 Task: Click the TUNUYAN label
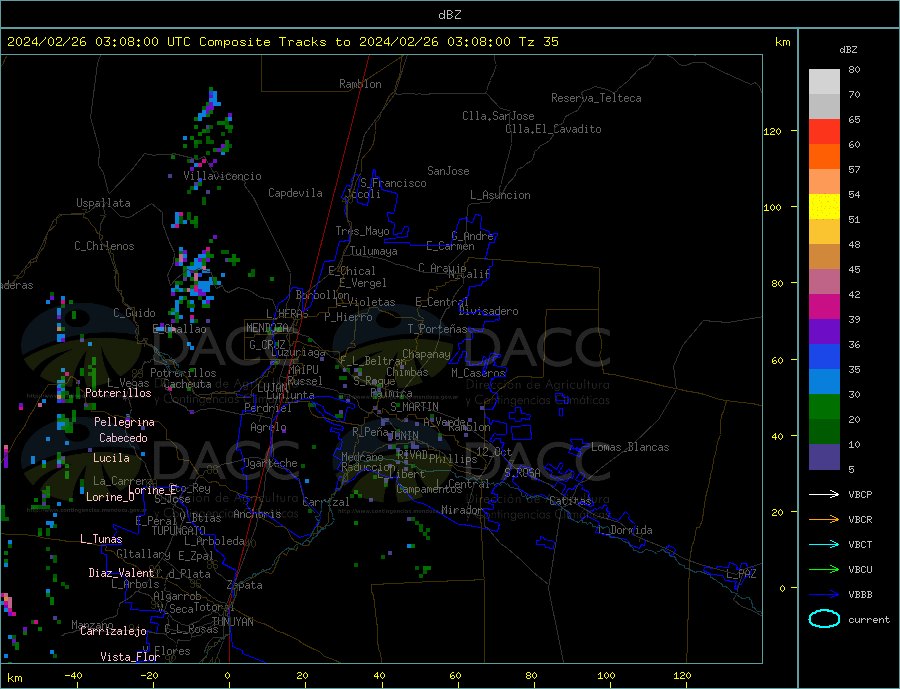[x=232, y=622]
